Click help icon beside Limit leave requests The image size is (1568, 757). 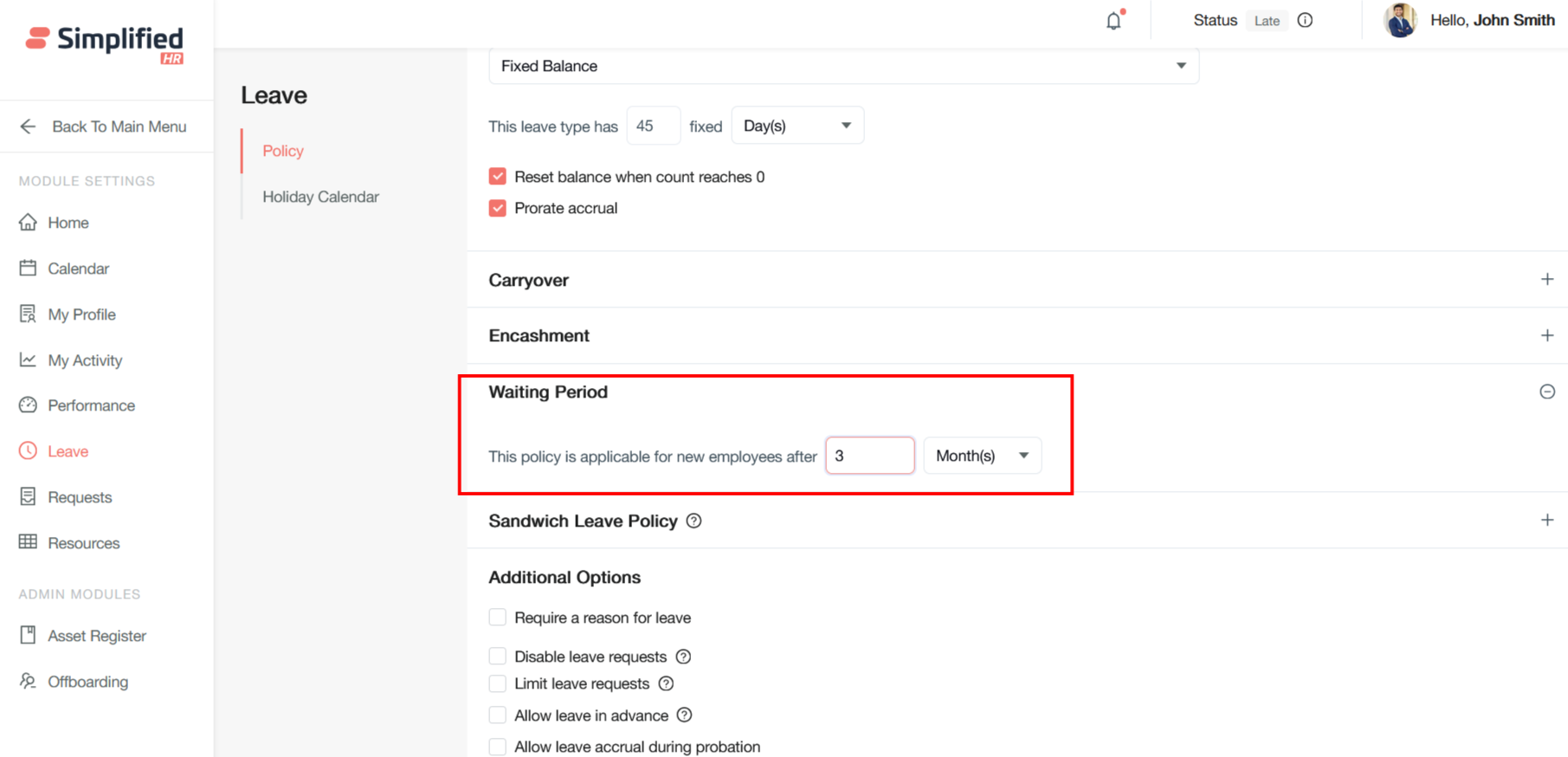coord(666,684)
